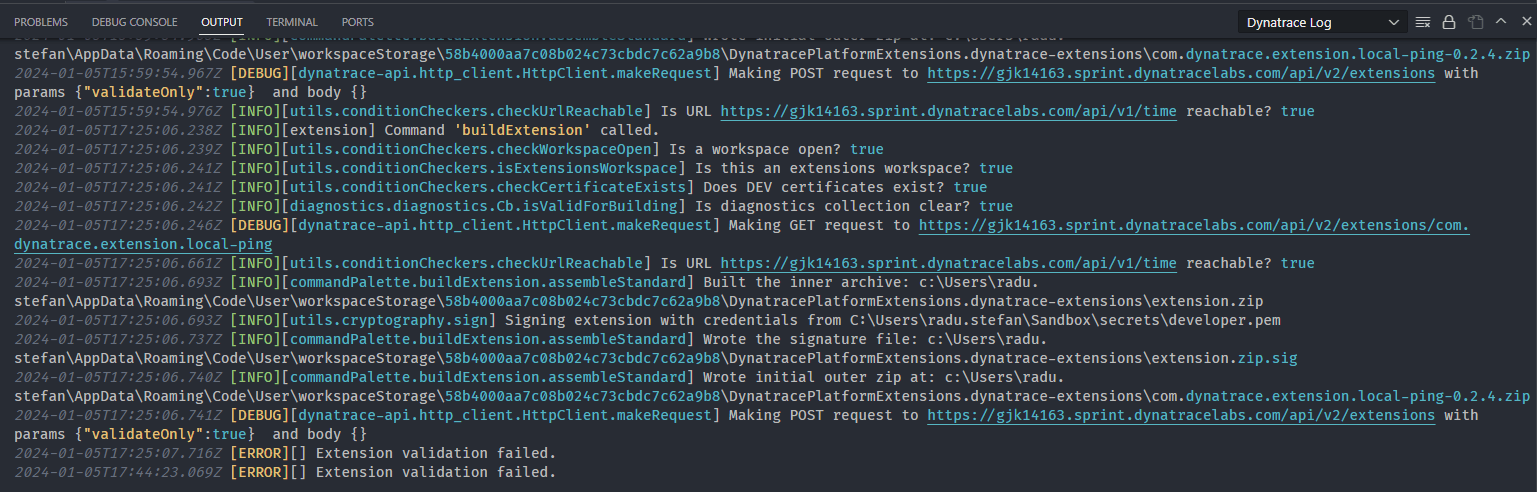
Task: Toggle the scroll lock padlock icon
Action: click(1449, 21)
